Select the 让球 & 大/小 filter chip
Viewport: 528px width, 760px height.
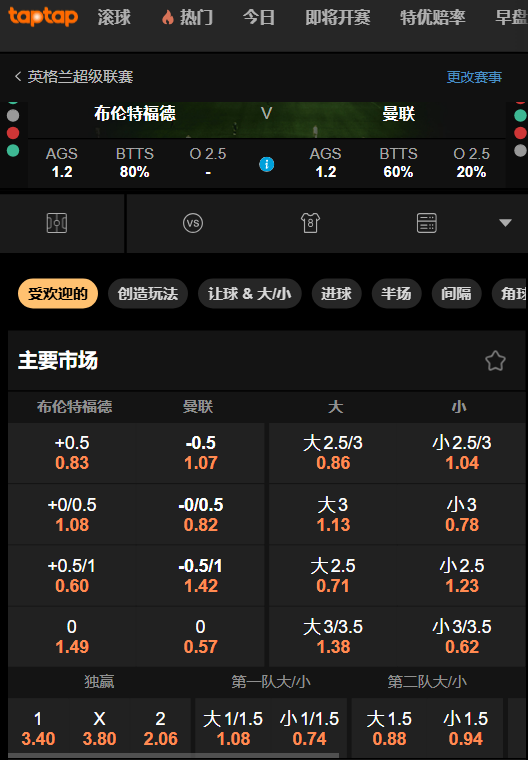pyautogui.click(x=249, y=293)
